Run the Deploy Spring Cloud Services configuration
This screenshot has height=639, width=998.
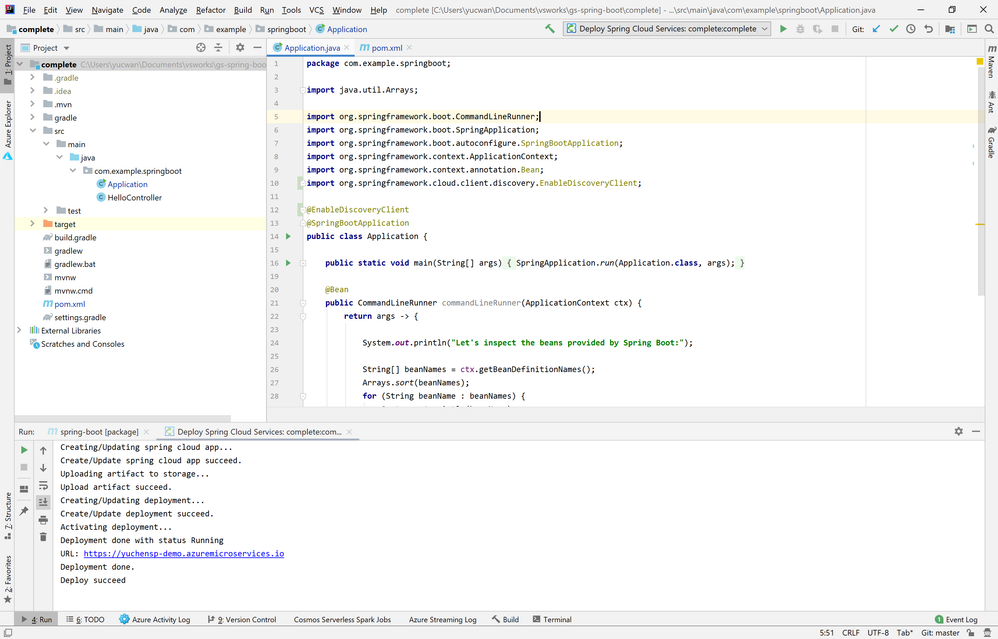click(x=783, y=29)
